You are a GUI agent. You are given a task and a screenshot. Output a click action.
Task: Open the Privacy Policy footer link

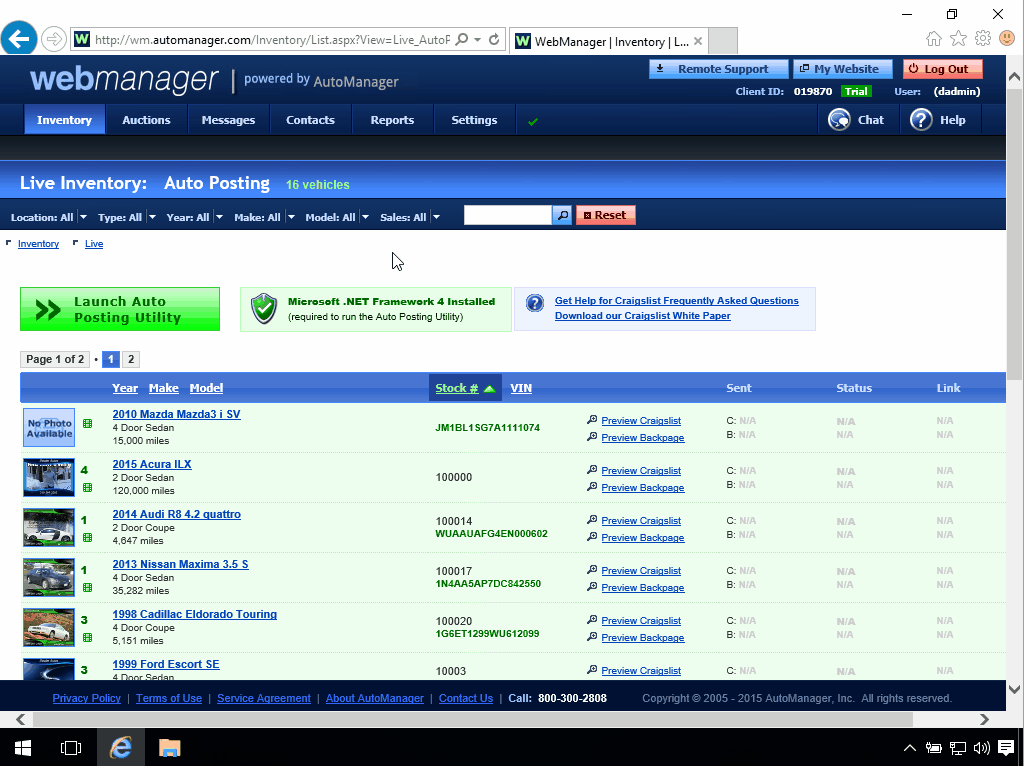(x=87, y=698)
